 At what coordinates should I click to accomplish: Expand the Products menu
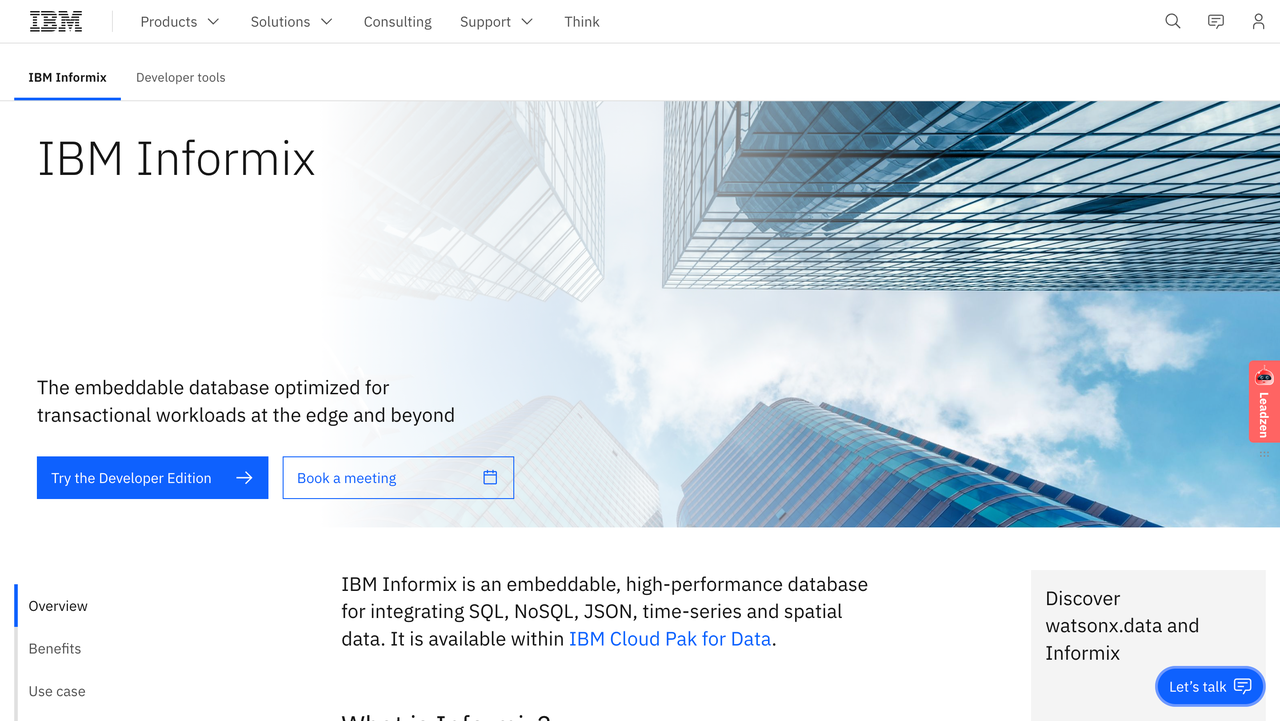pyautogui.click(x=180, y=21)
